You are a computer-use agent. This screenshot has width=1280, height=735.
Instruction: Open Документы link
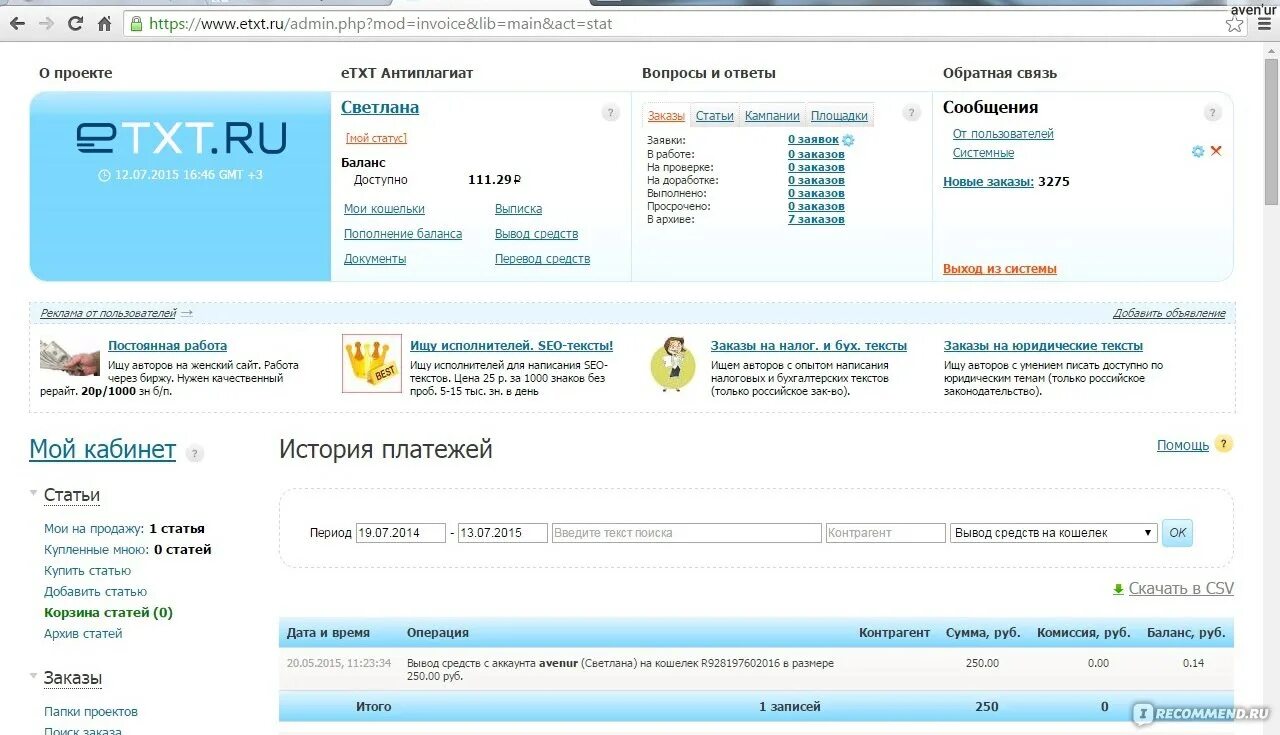coord(375,259)
